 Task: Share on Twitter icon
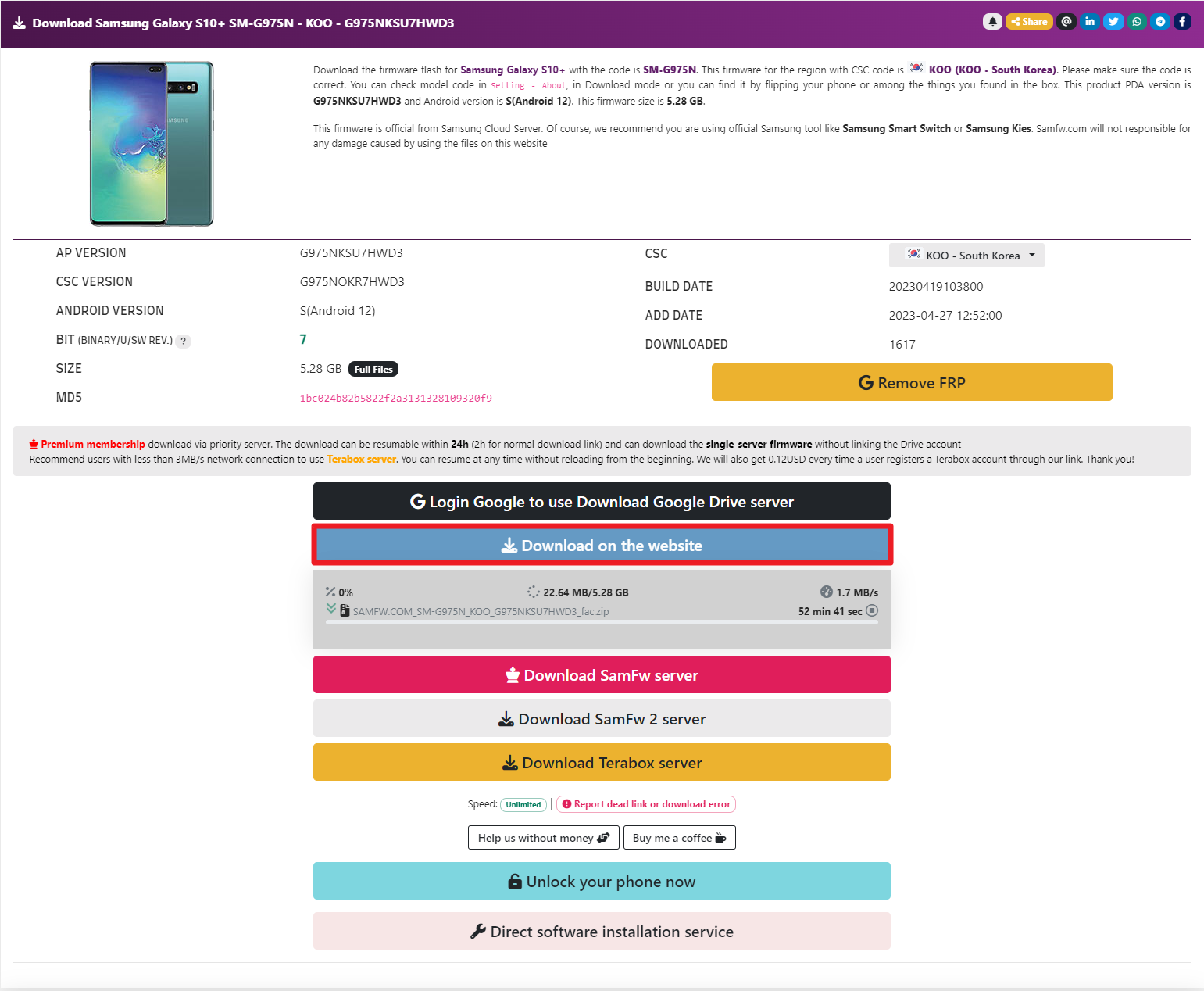(1113, 22)
